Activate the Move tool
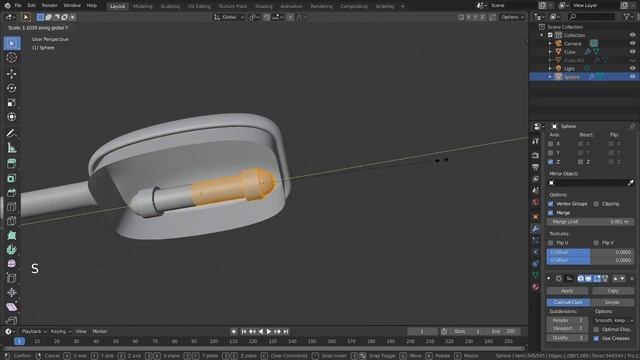Image resolution: width=640 pixels, height=360 pixels. [11, 73]
